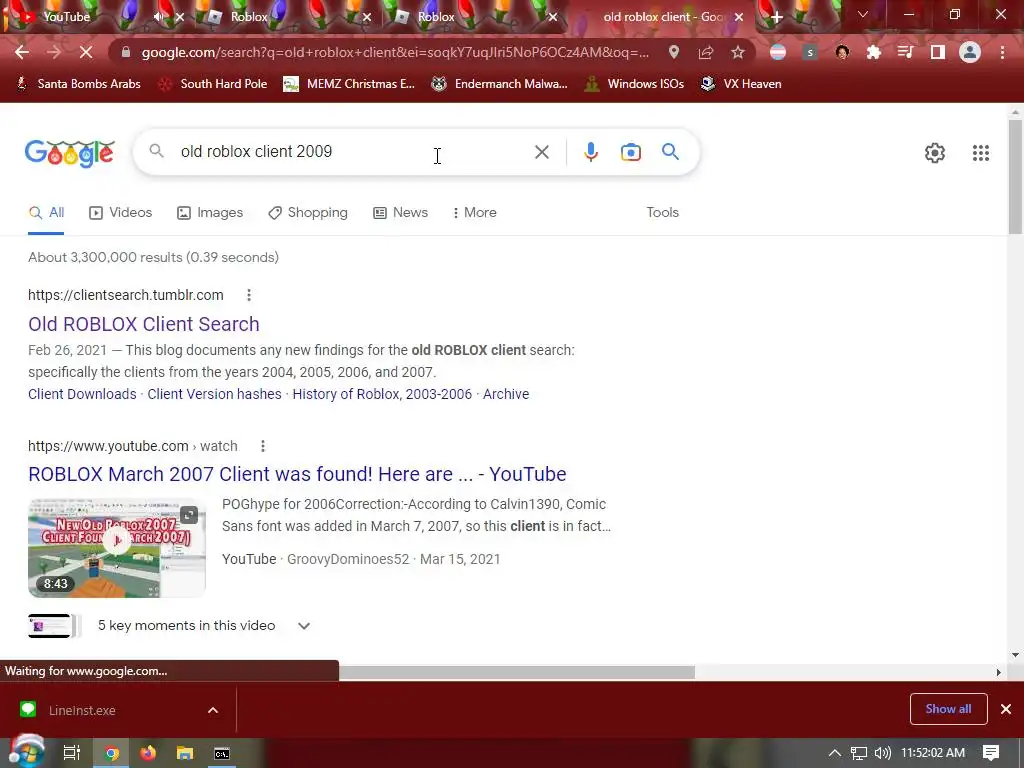
Task: Open the More search filters menu
Action: (475, 212)
